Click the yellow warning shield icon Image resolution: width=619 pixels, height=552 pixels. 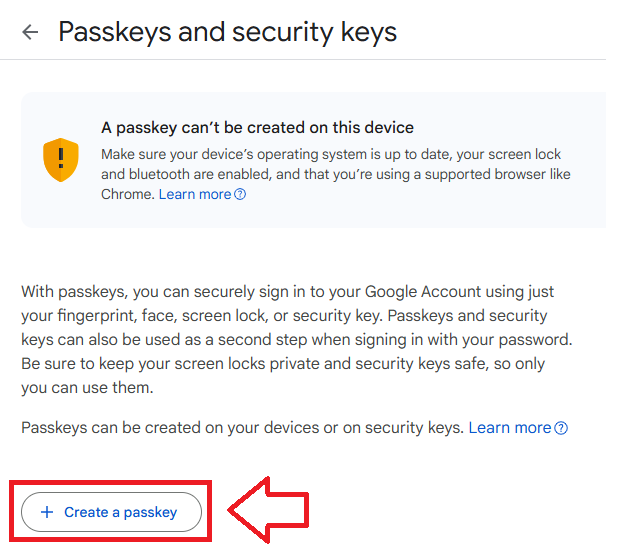coord(60,160)
